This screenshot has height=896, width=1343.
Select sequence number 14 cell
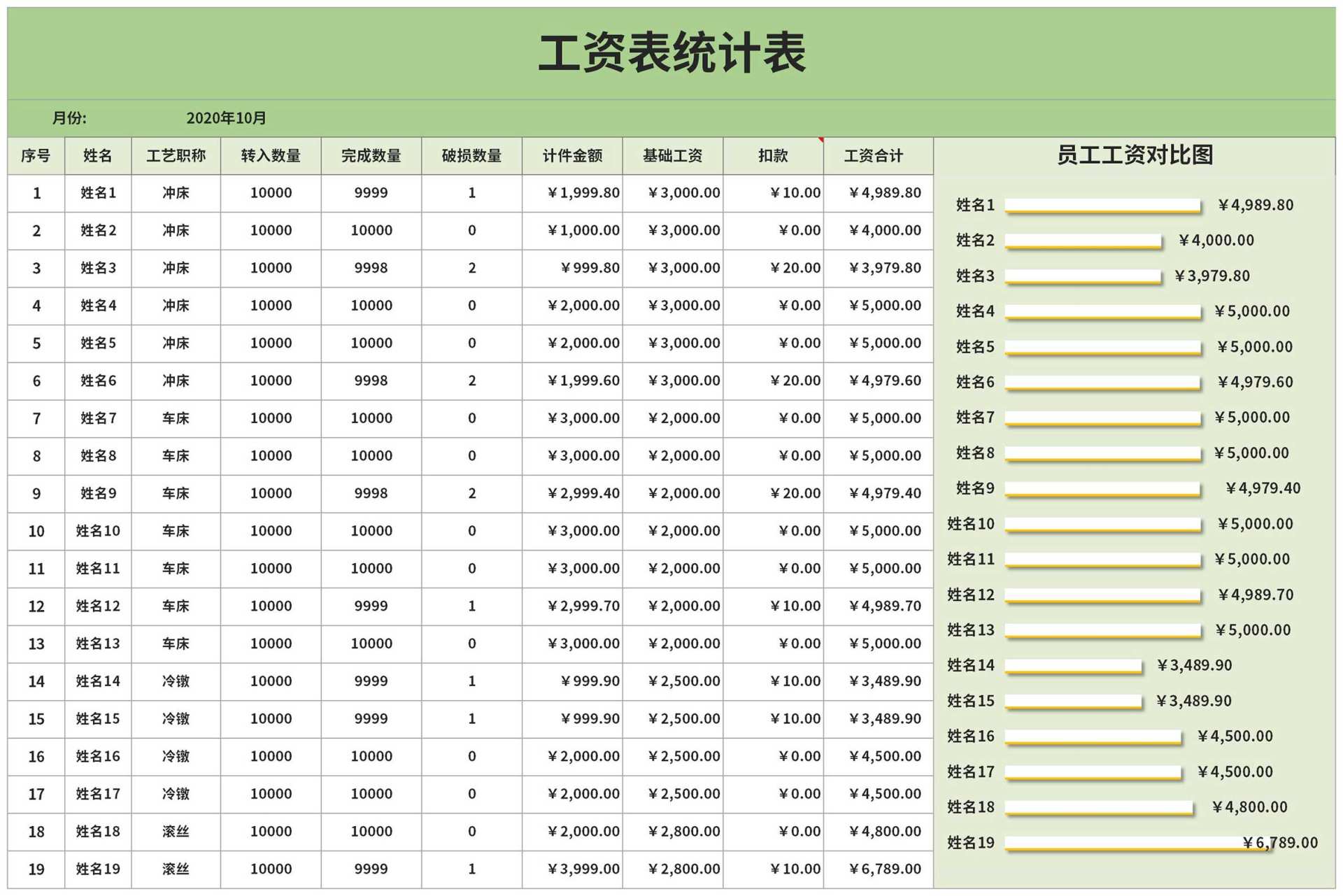point(36,681)
